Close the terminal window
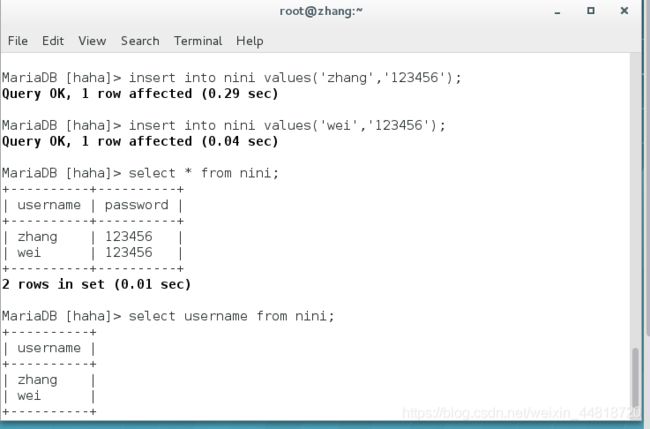 [624, 11]
